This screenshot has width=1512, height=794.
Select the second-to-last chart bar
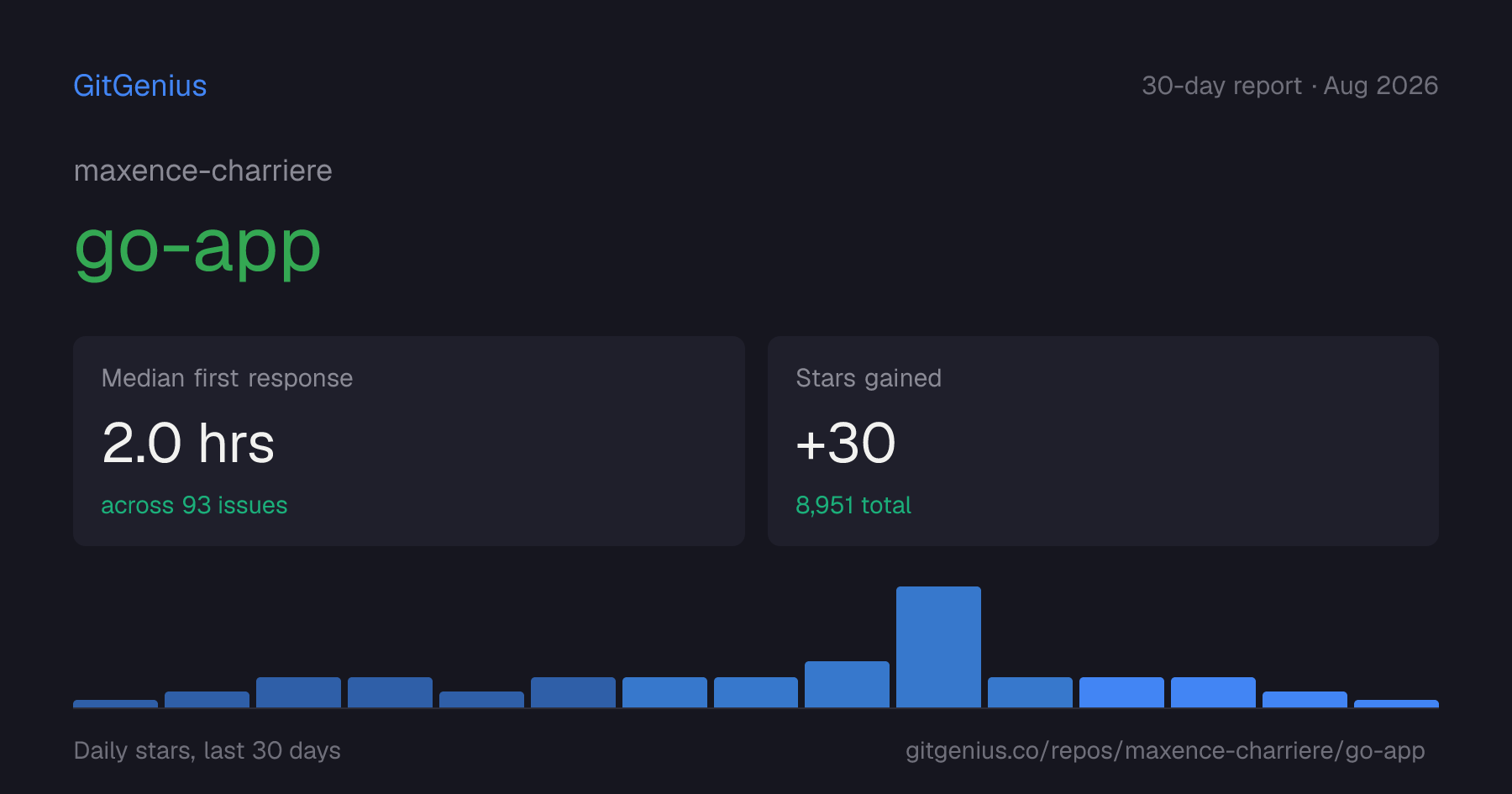coord(1305,700)
